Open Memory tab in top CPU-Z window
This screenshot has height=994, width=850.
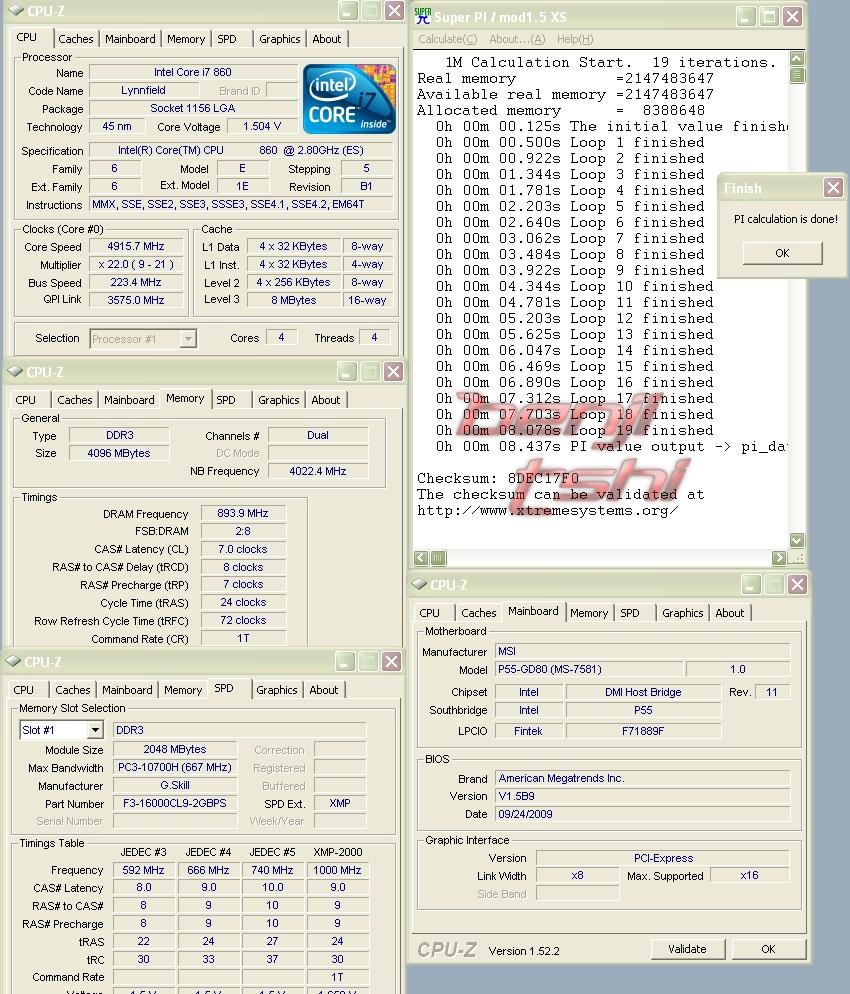coord(186,39)
